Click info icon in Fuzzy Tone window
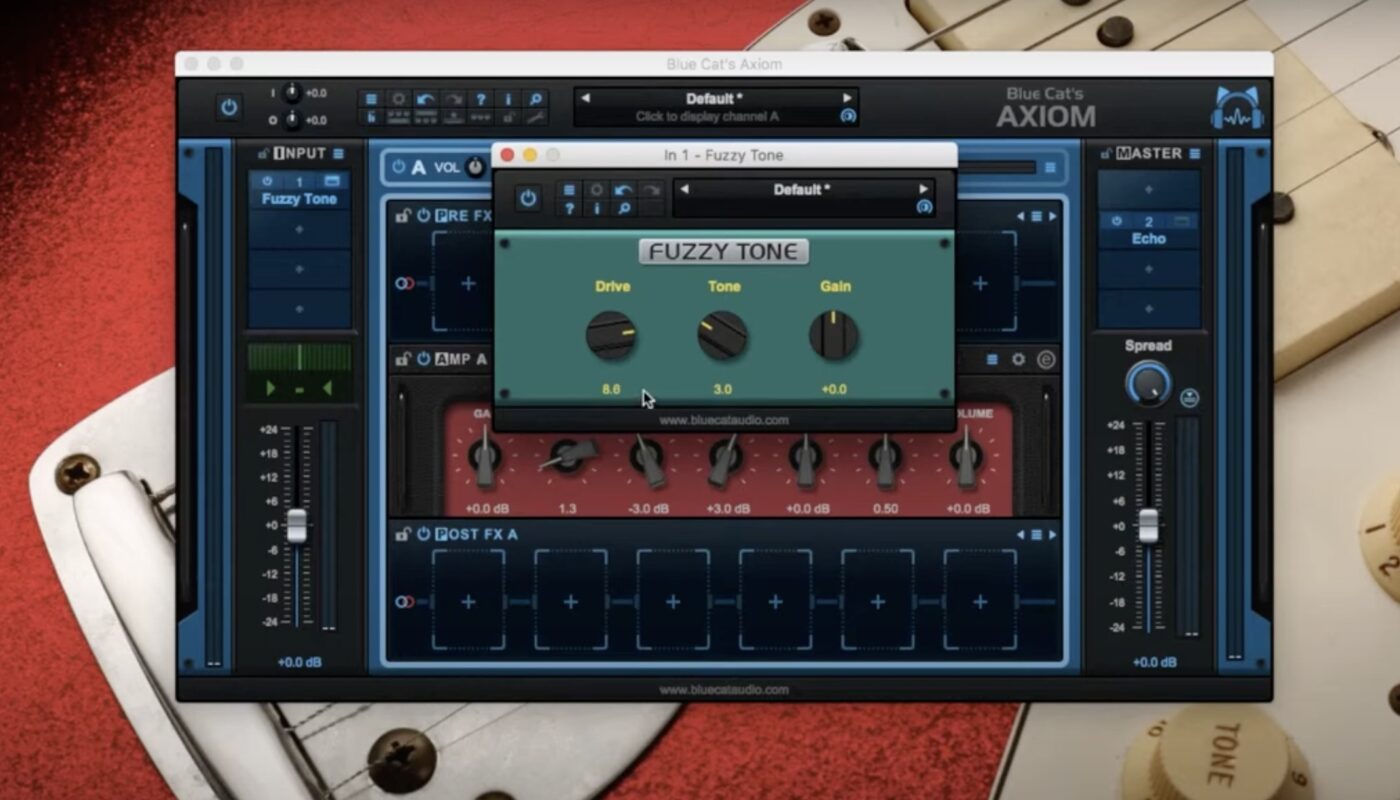Image resolution: width=1400 pixels, height=800 pixels. (x=597, y=208)
